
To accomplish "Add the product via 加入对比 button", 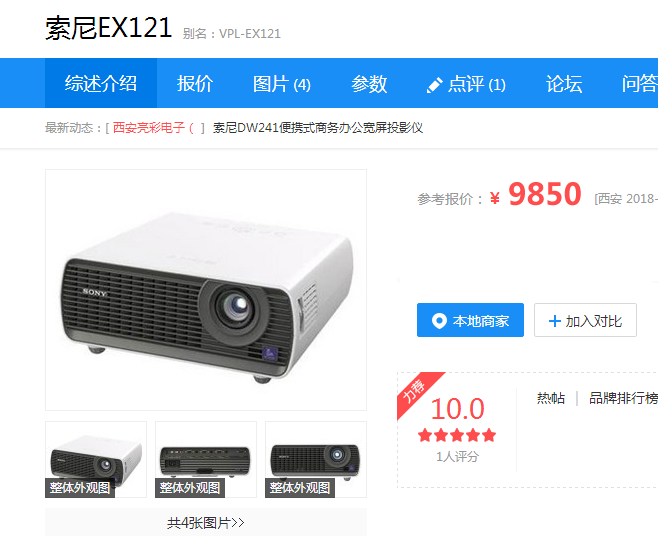I will 585,320.
